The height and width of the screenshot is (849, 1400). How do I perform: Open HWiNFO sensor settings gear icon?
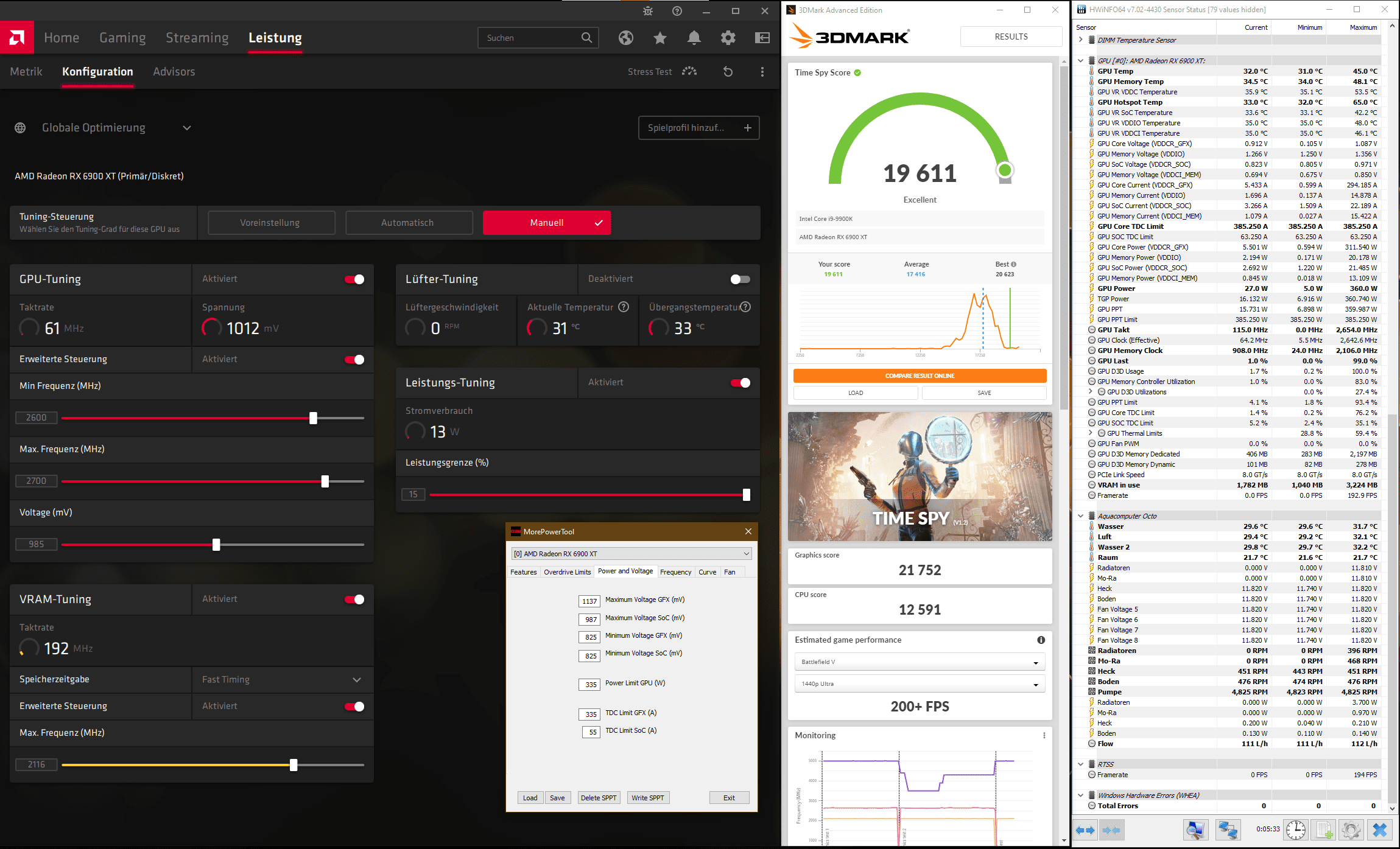coord(1351,830)
